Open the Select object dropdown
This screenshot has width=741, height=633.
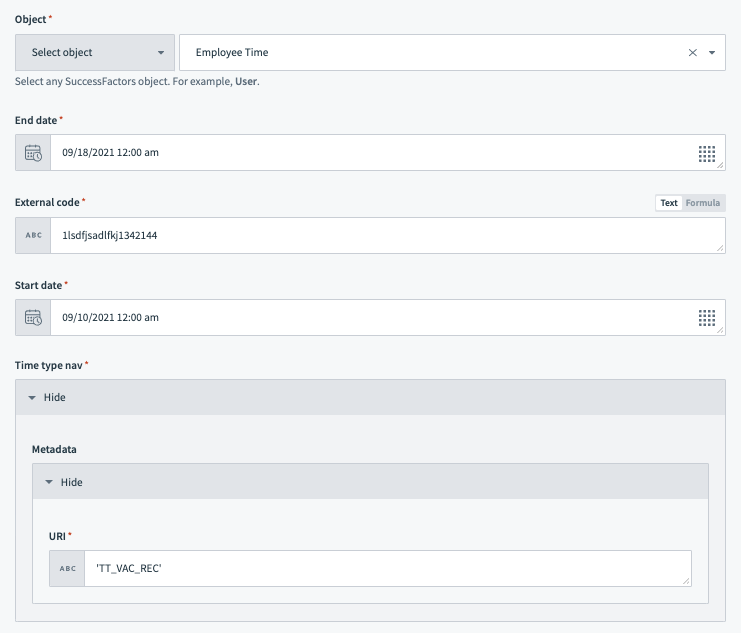[94, 53]
